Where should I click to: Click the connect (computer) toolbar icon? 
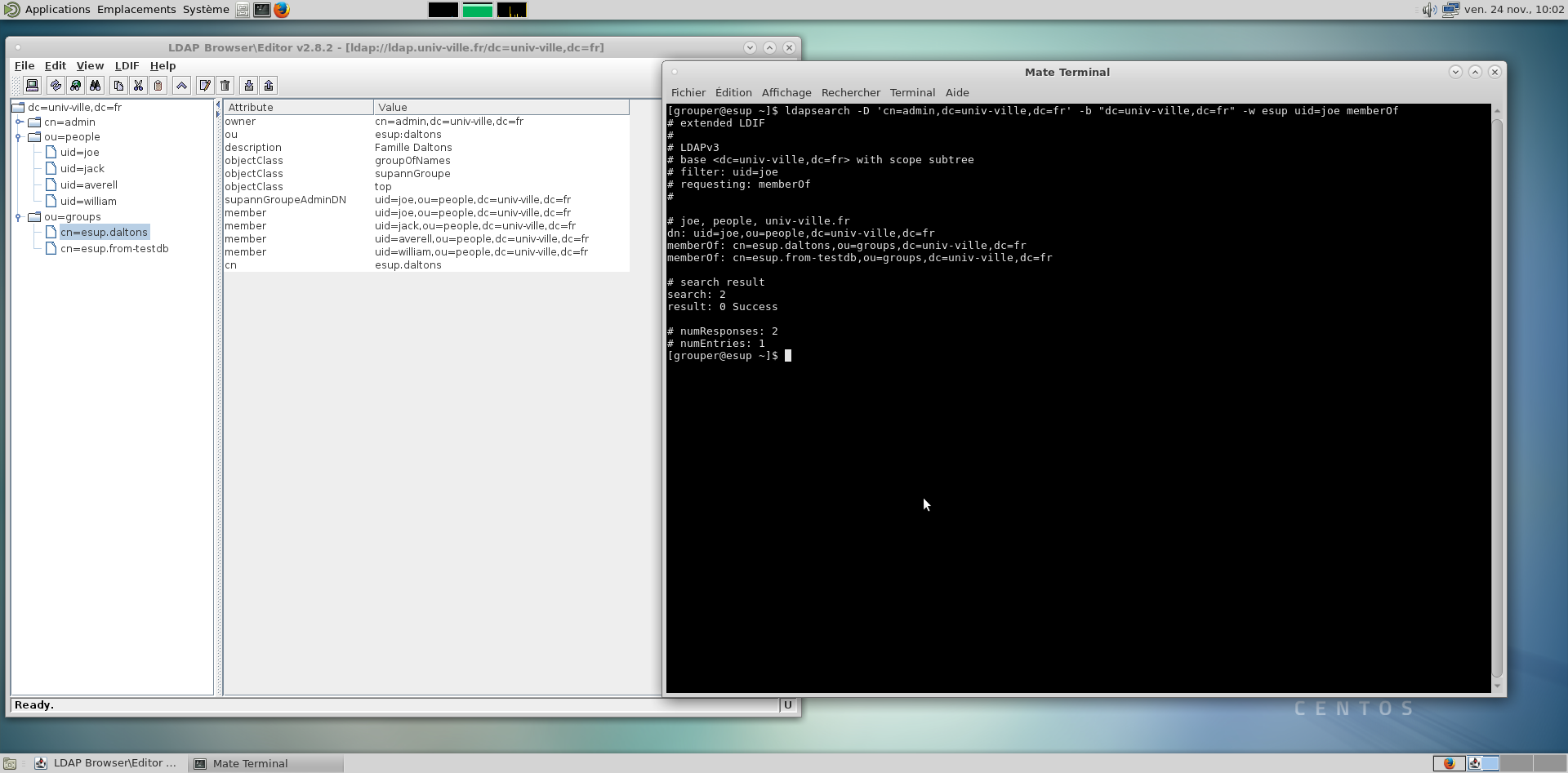[x=33, y=86]
